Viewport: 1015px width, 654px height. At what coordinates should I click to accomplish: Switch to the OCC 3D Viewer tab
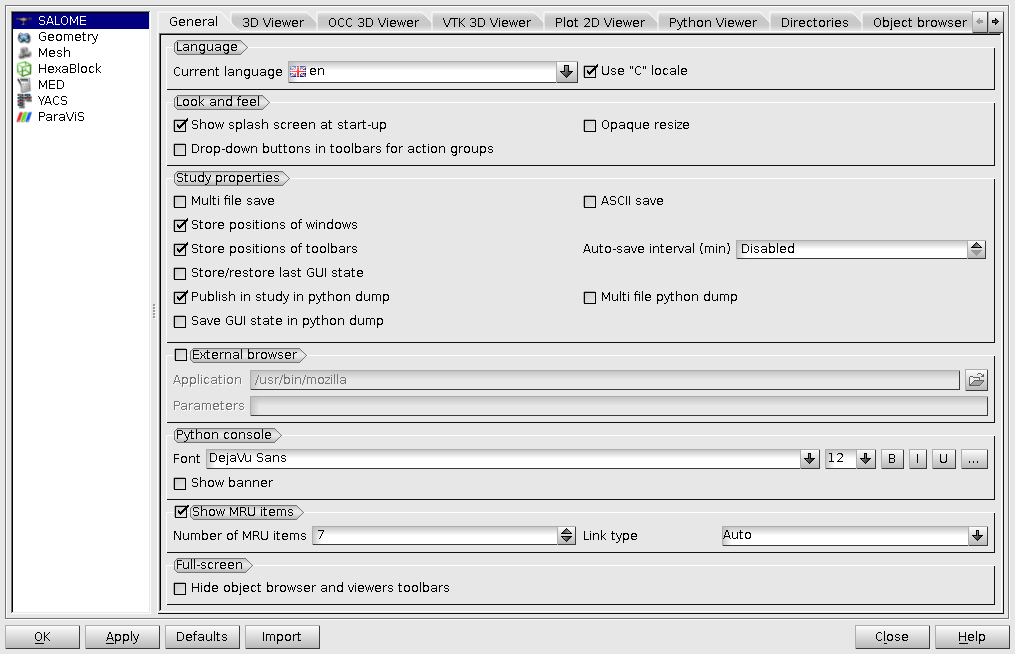coord(373,22)
